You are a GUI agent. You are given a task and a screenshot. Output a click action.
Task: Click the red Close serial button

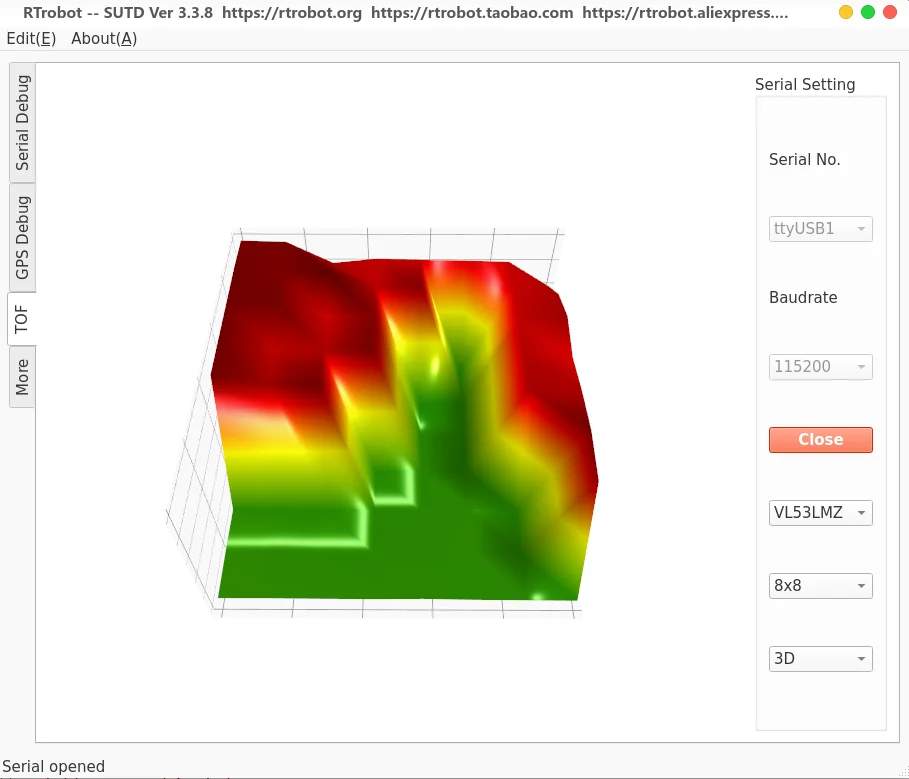coord(820,440)
